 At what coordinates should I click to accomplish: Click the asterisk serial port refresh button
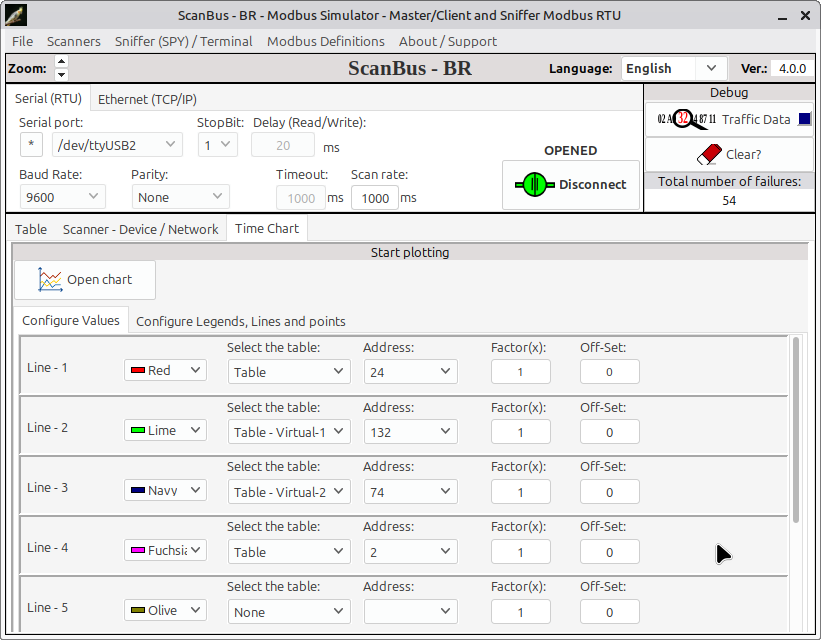[31, 145]
